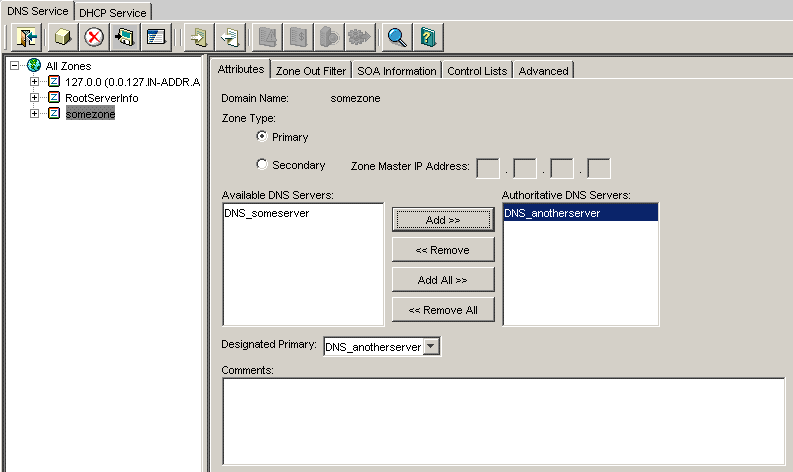Click the table view toolbar icon

click(x=156, y=37)
